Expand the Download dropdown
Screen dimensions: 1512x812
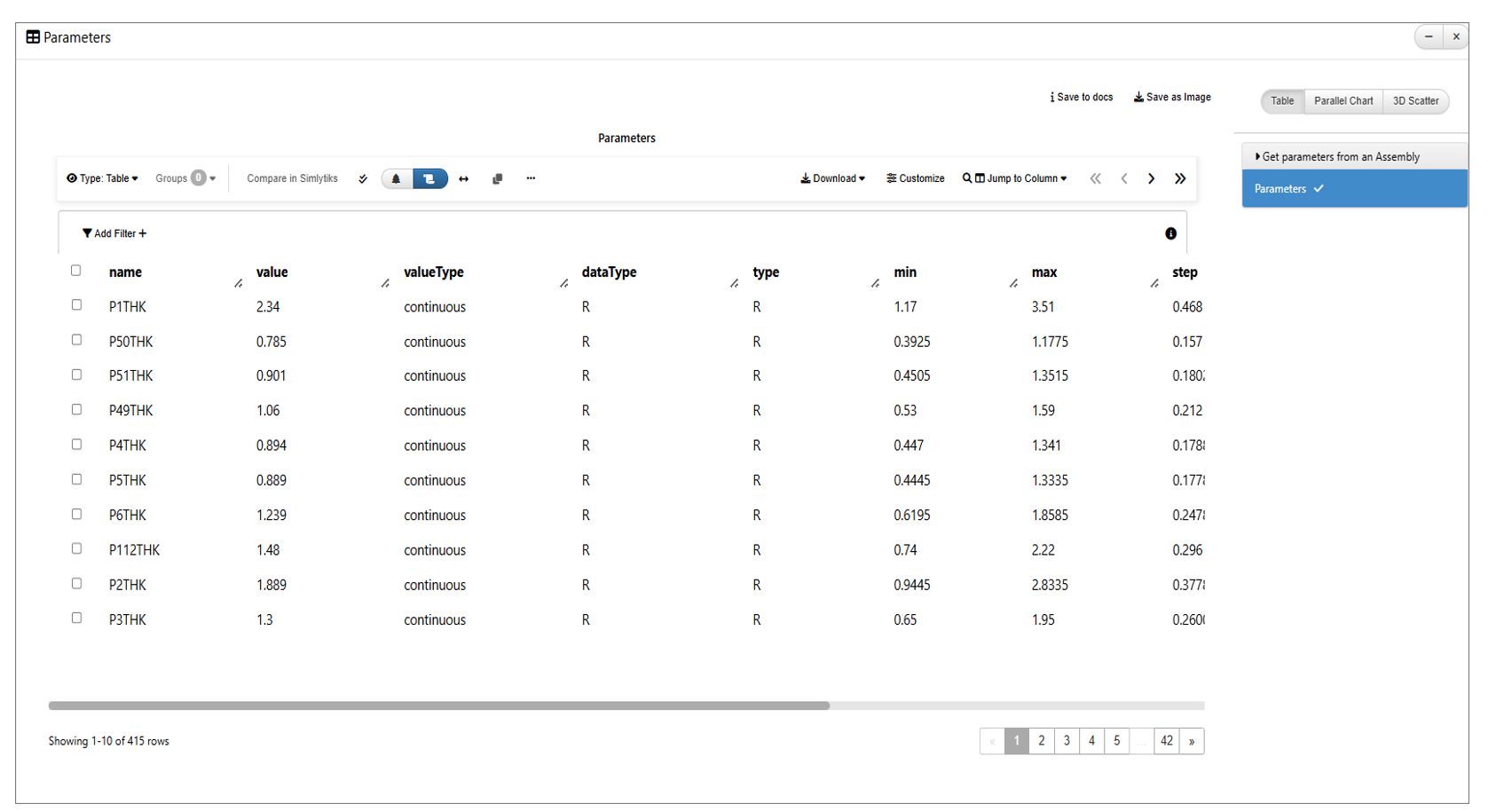tap(832, 179)
